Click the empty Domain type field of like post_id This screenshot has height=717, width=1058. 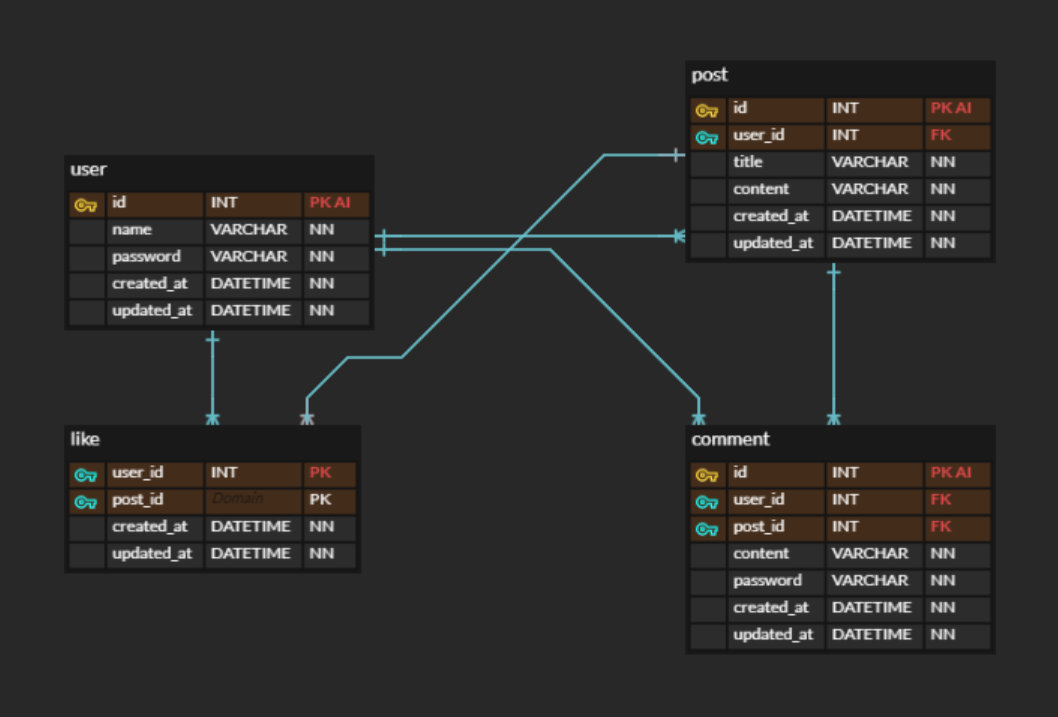[252, 500]
